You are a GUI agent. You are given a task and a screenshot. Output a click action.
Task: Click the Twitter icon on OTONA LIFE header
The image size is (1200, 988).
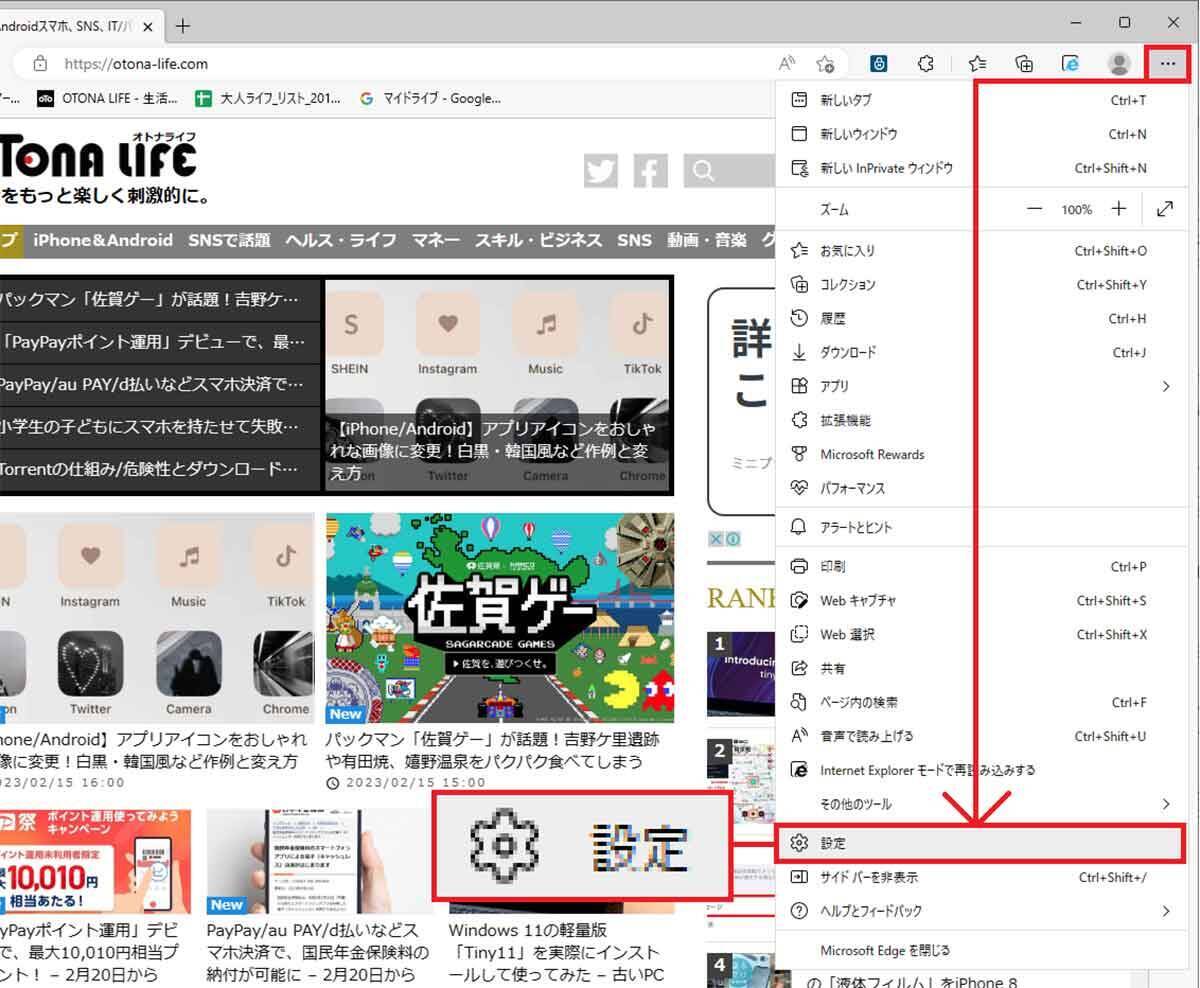pos(600,171)
